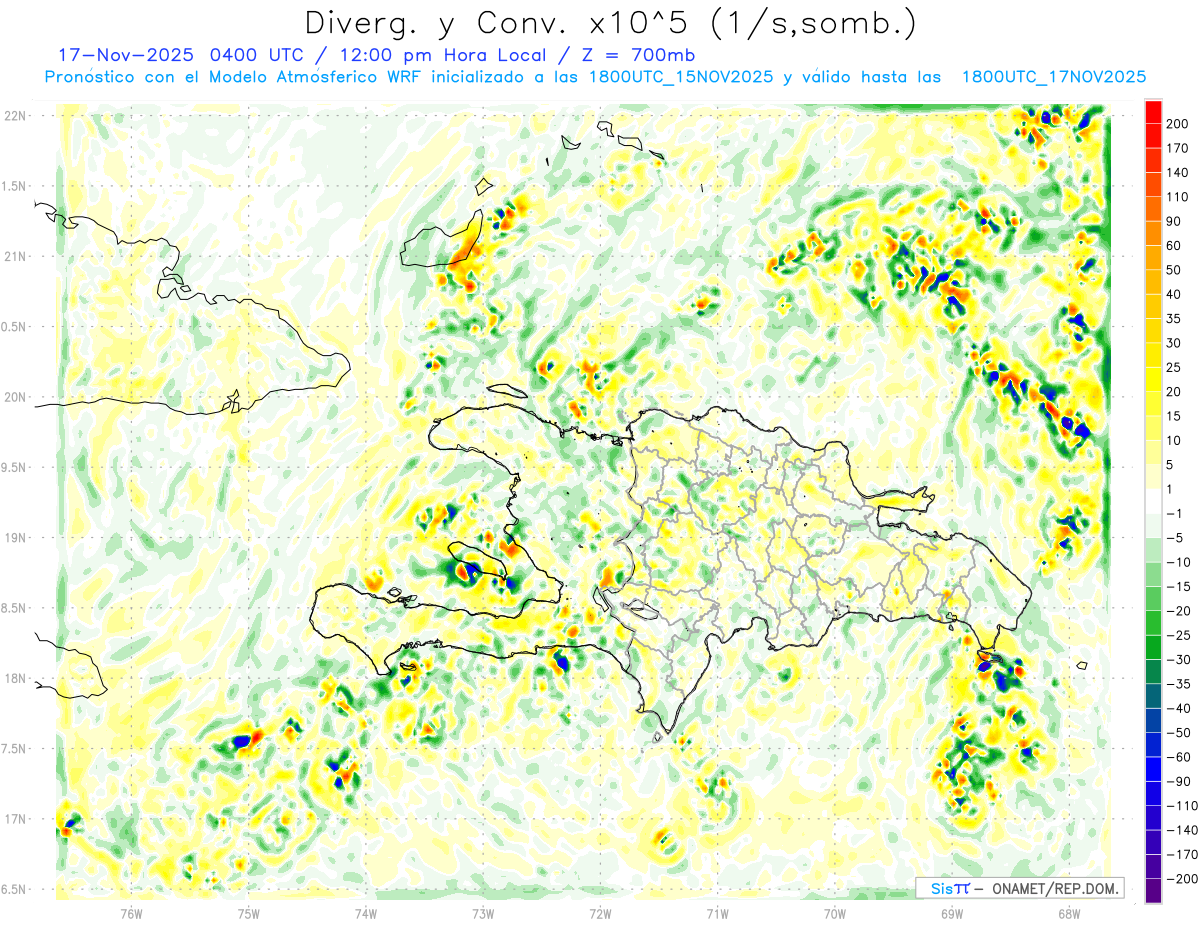The image size is (1200, 927).
Task: Click the '20N' latitude label
Action: click(16, 397)
